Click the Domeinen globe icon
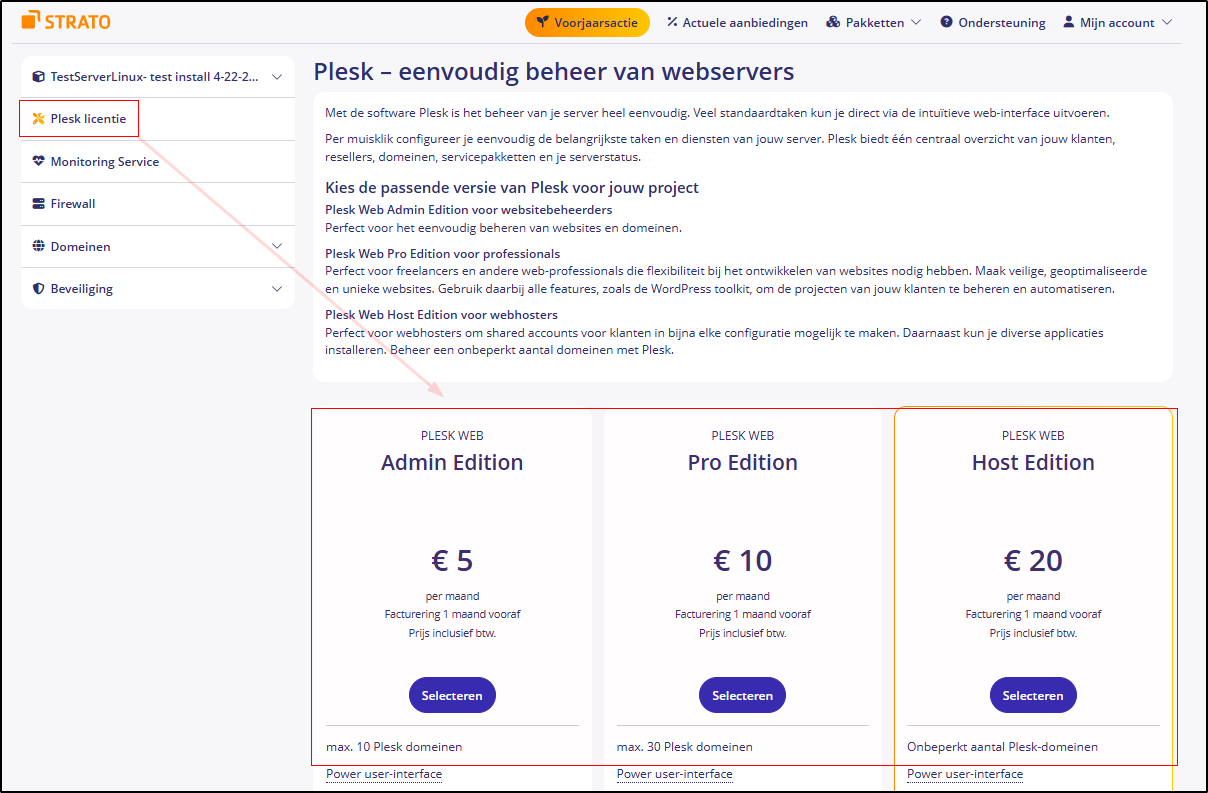The width and height of the screenshot is (1208, 793). [39, 246]
